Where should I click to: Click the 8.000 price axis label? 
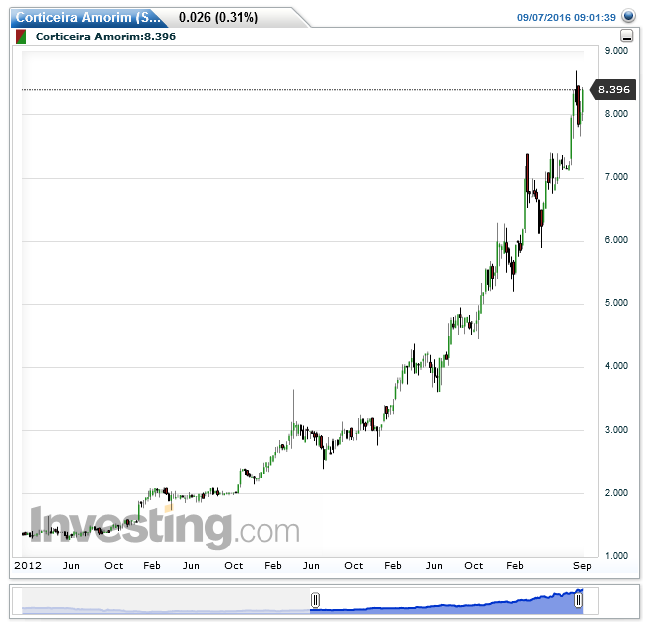[616, 114]
